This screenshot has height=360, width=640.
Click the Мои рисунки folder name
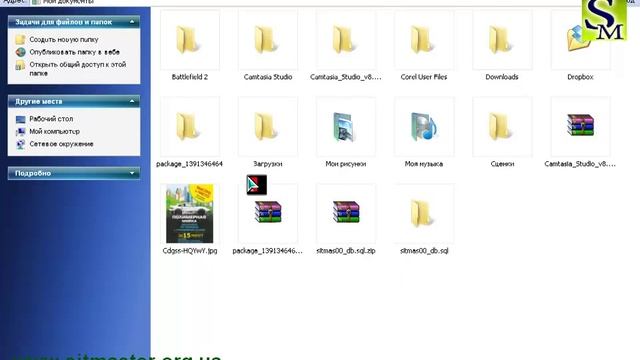pyautogui.click(x=346, y=164)
